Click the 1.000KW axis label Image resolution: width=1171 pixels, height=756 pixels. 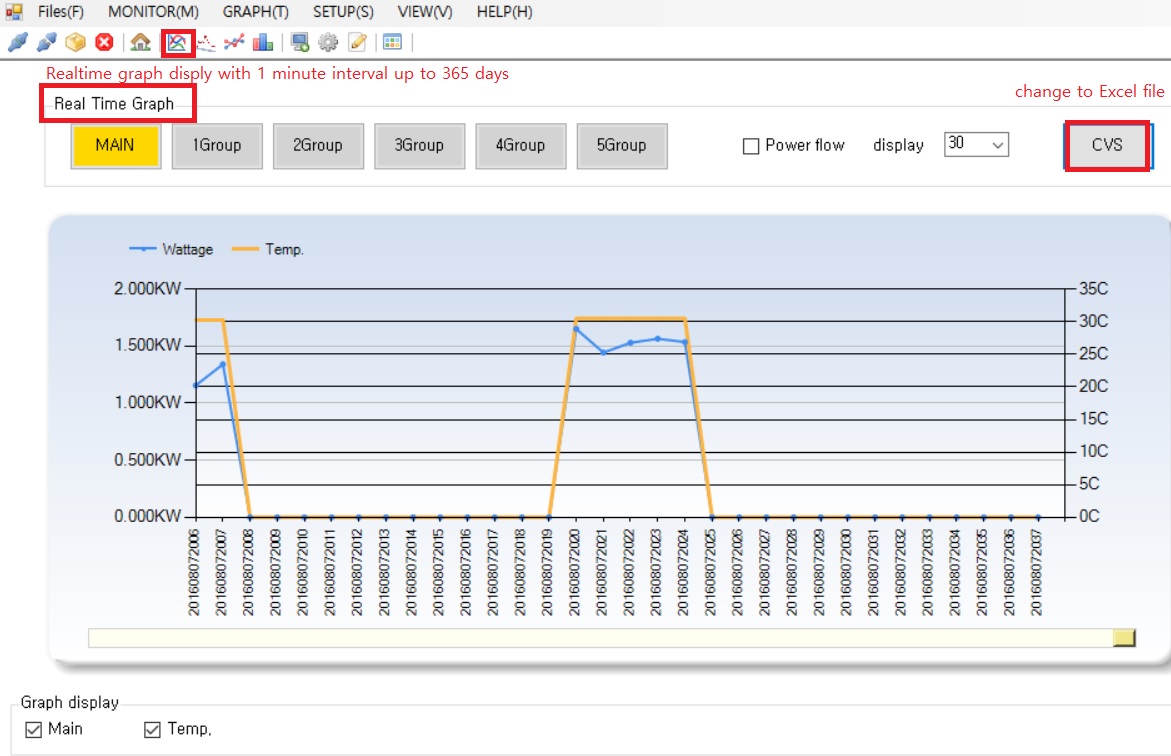pyautogui.click(x=147, y=403)
